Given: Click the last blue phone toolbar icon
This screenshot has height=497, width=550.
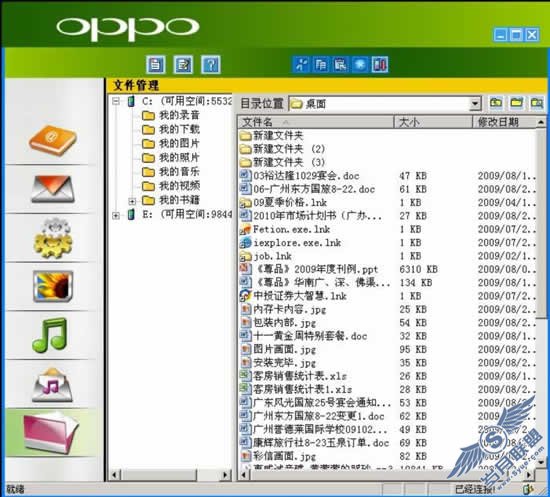Looking at the screenshot, I should (x=380, y=65).
